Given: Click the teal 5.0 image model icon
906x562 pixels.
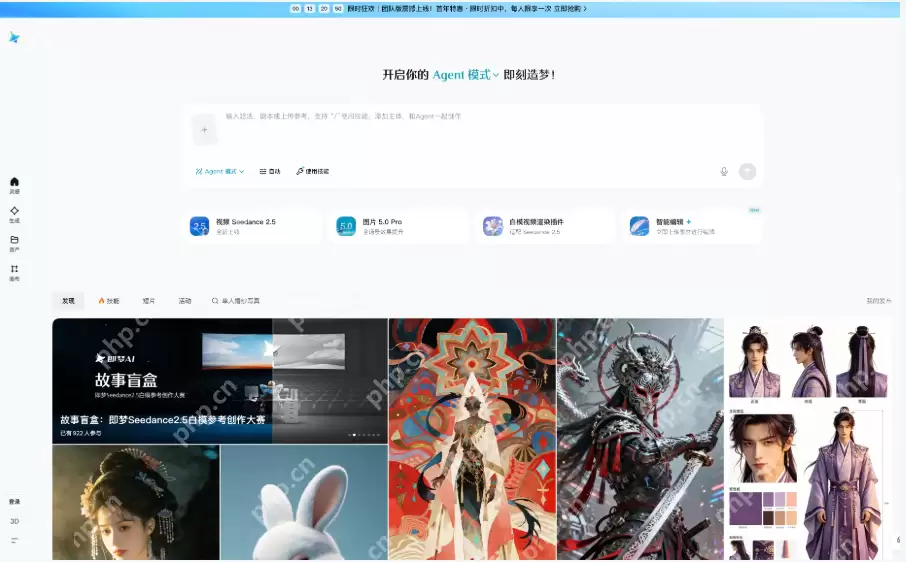Looking at the screenshot, I should tap(346, 226).
